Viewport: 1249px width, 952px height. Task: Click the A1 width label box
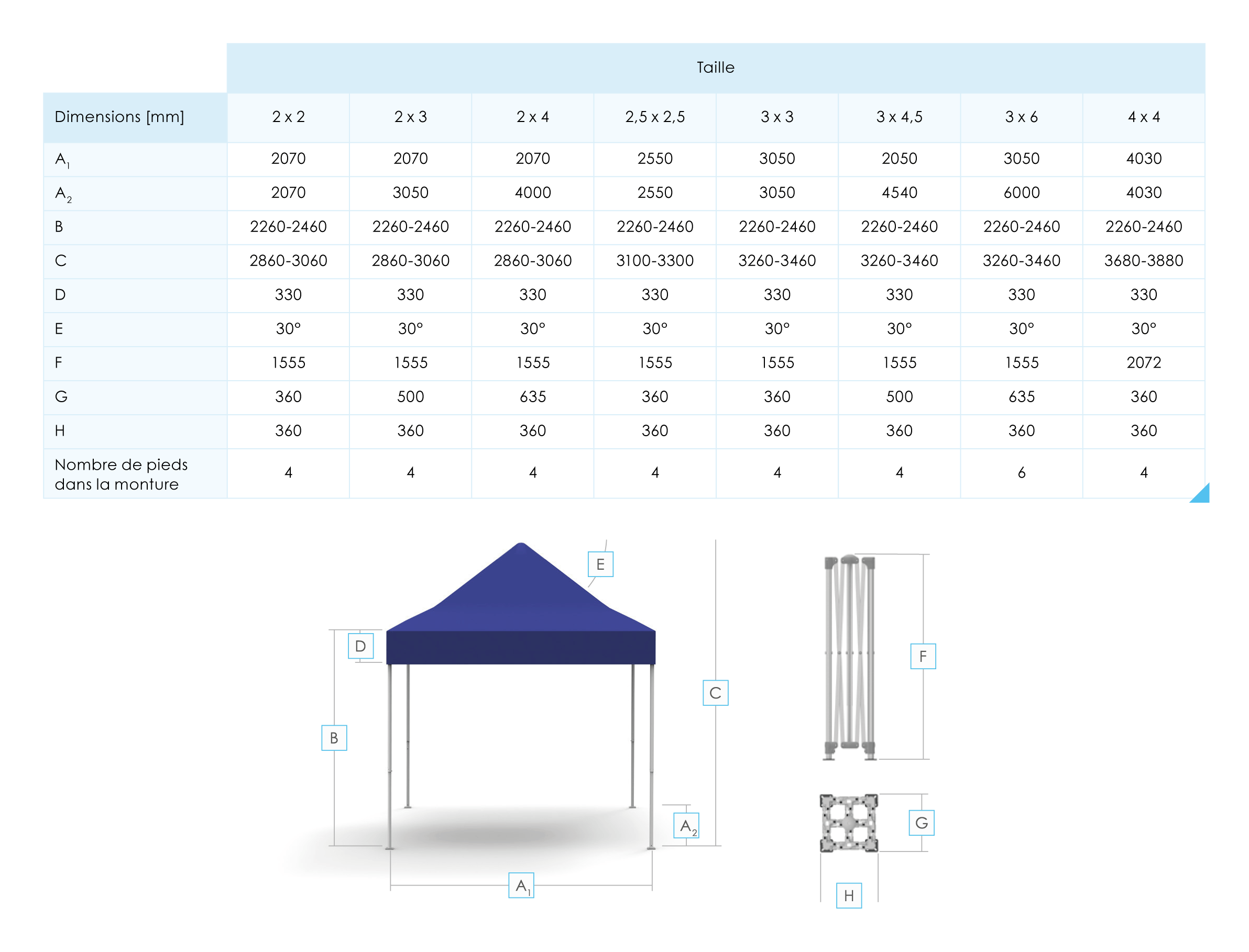click(520, 885)
